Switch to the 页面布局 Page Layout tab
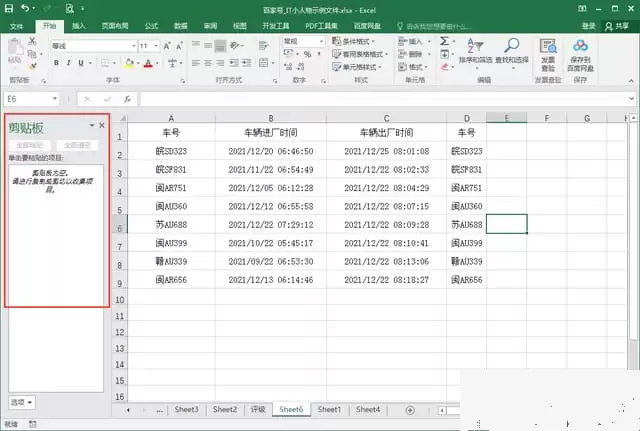640x431 pixels. 115,26
